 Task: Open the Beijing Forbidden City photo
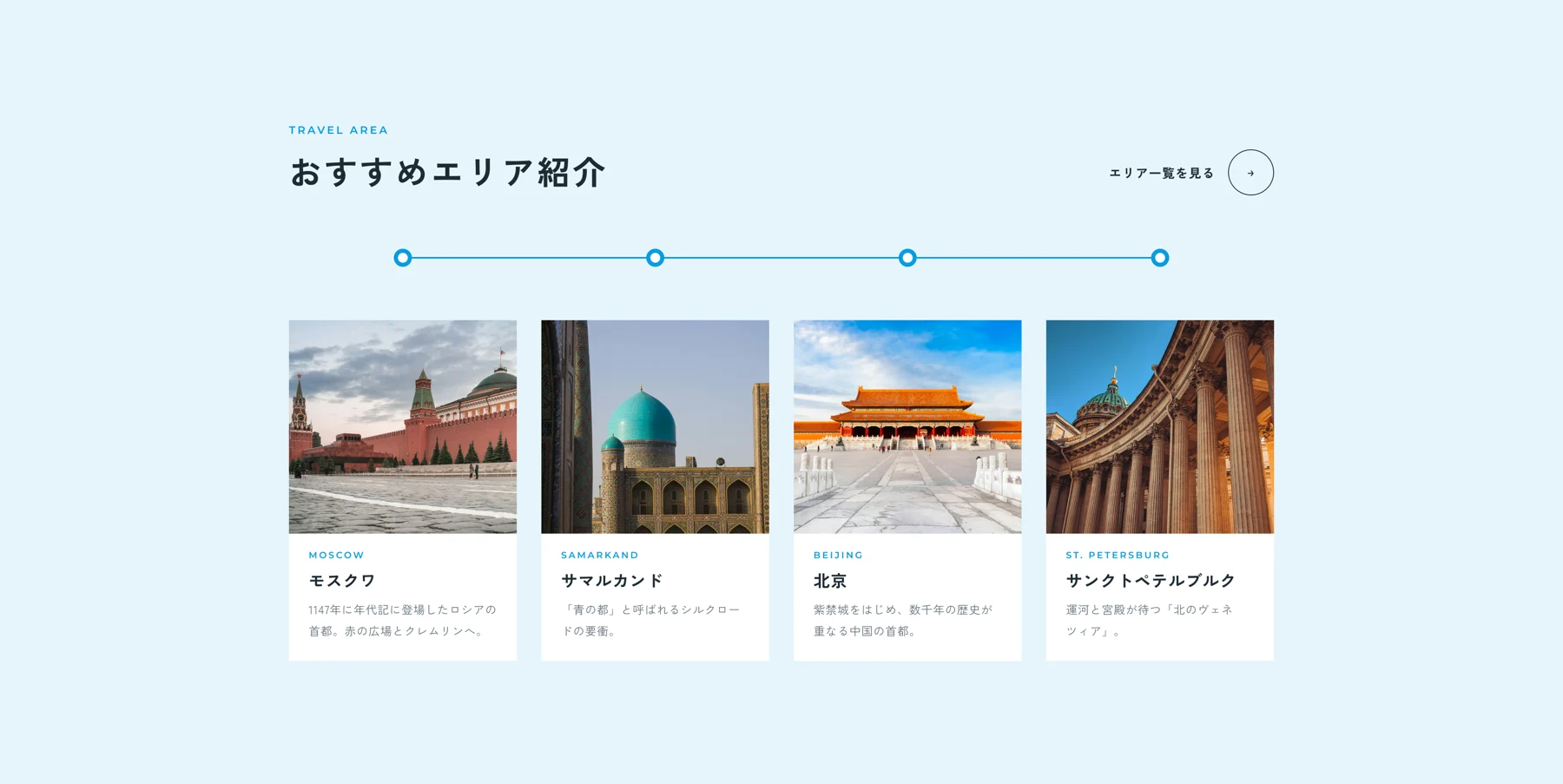(x=907, y=426)
